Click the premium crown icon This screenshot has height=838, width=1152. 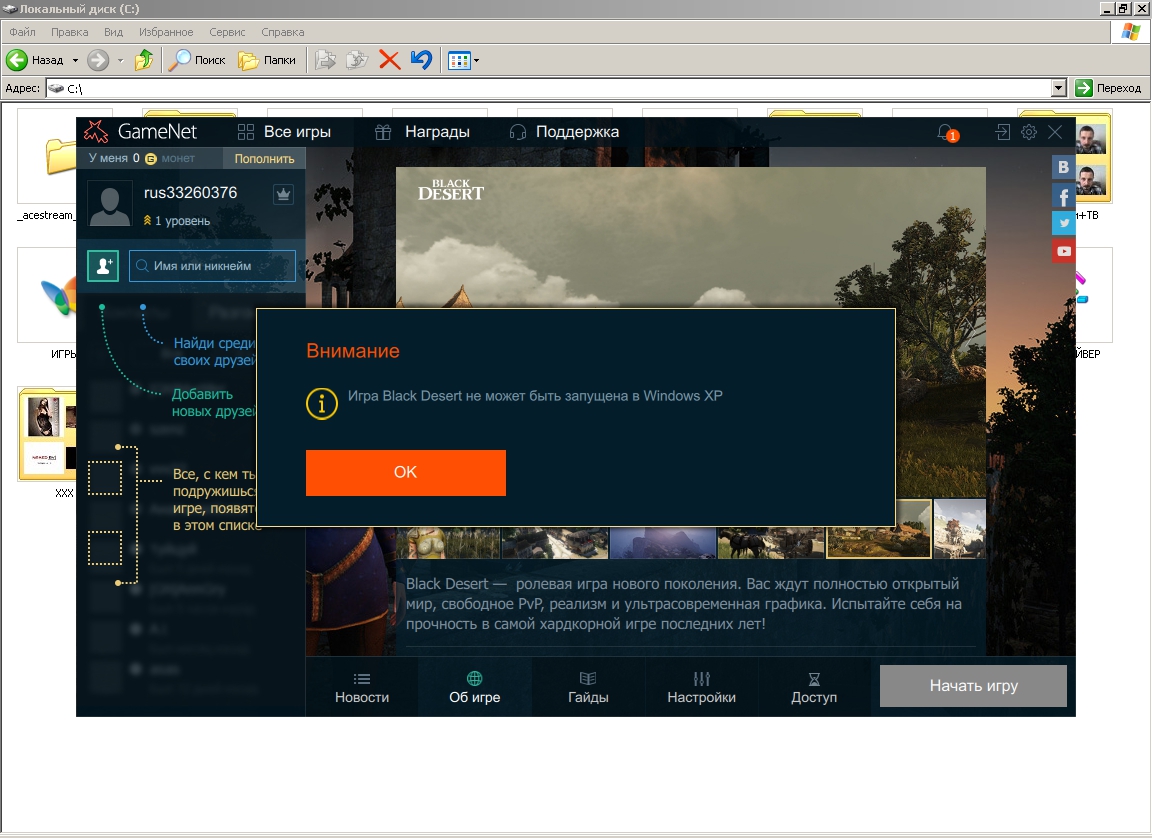(284, 195)
